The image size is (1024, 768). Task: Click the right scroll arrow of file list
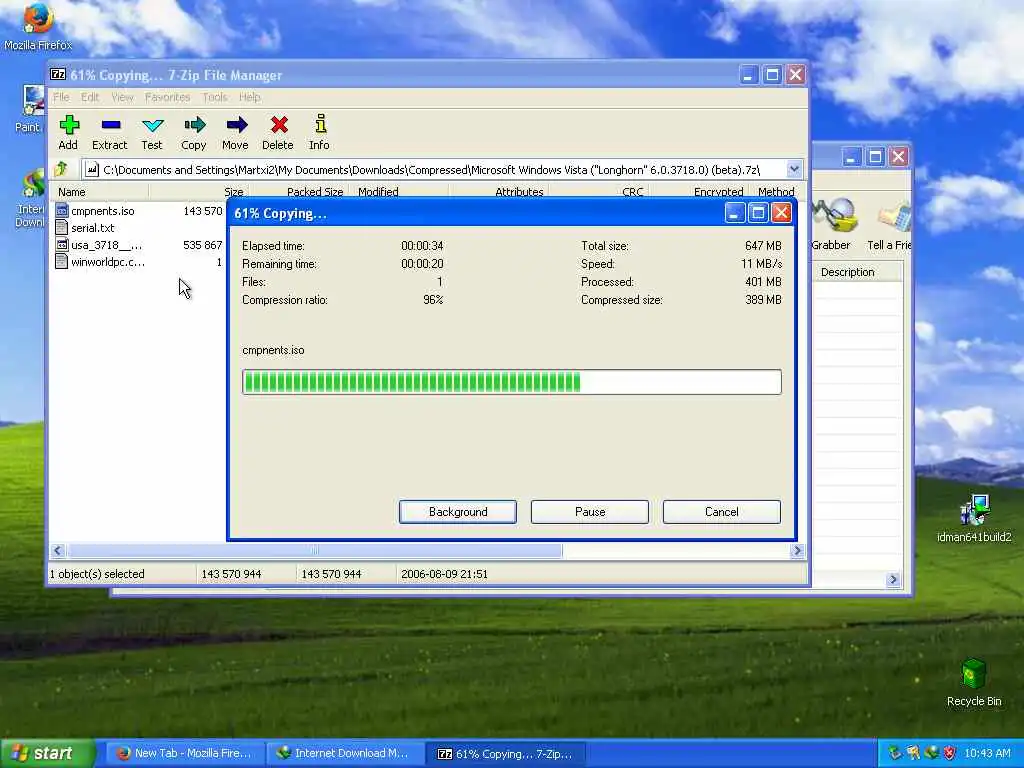pyautogui.click(x=797, y=551)
